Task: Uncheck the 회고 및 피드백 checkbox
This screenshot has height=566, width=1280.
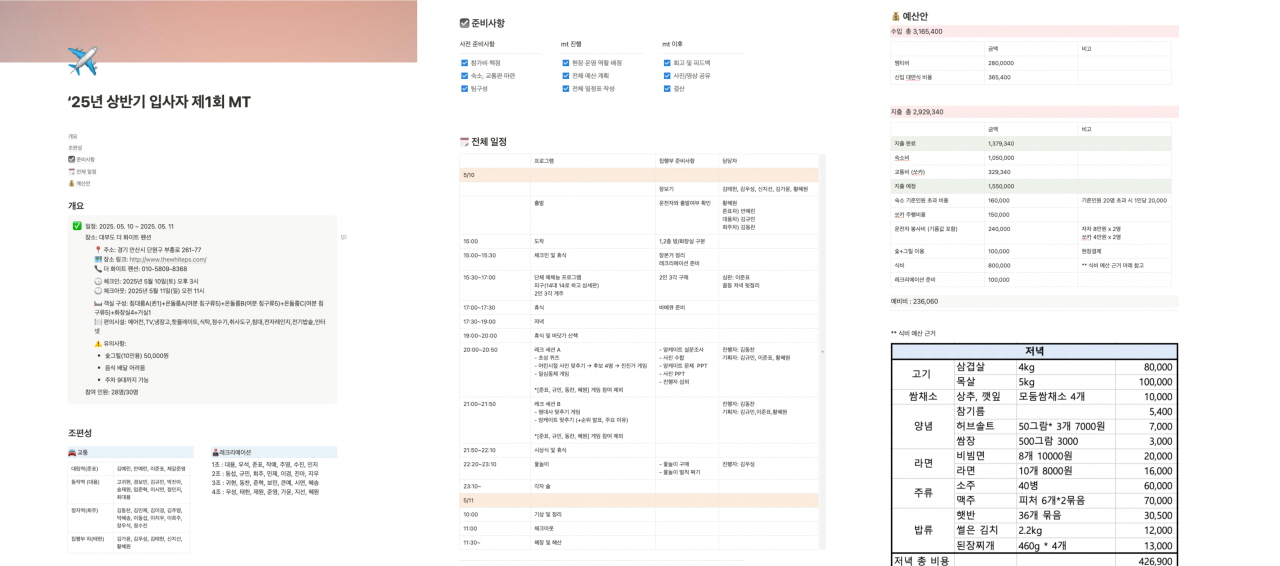Action: tap(666, 62)
